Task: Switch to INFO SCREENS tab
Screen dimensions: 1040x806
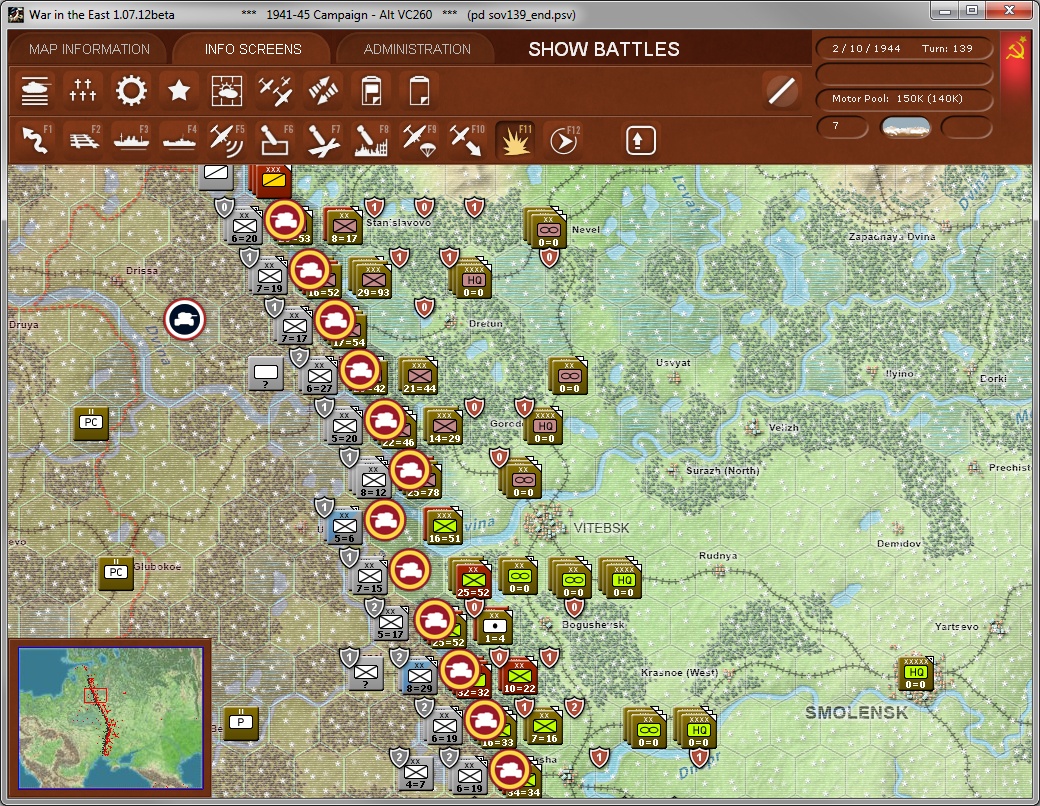Action: [253, 49]
